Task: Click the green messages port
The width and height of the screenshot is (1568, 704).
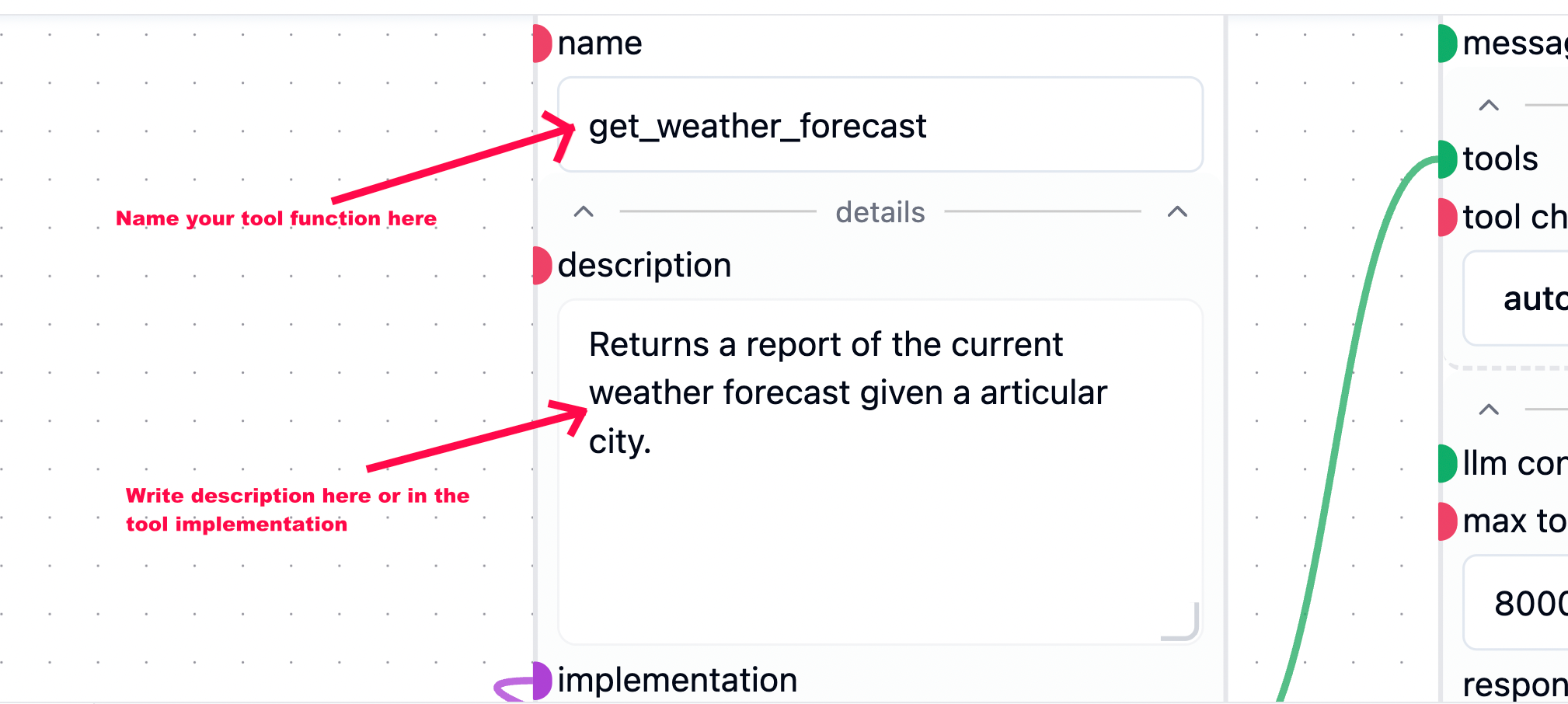Action: coord(1446,44)
